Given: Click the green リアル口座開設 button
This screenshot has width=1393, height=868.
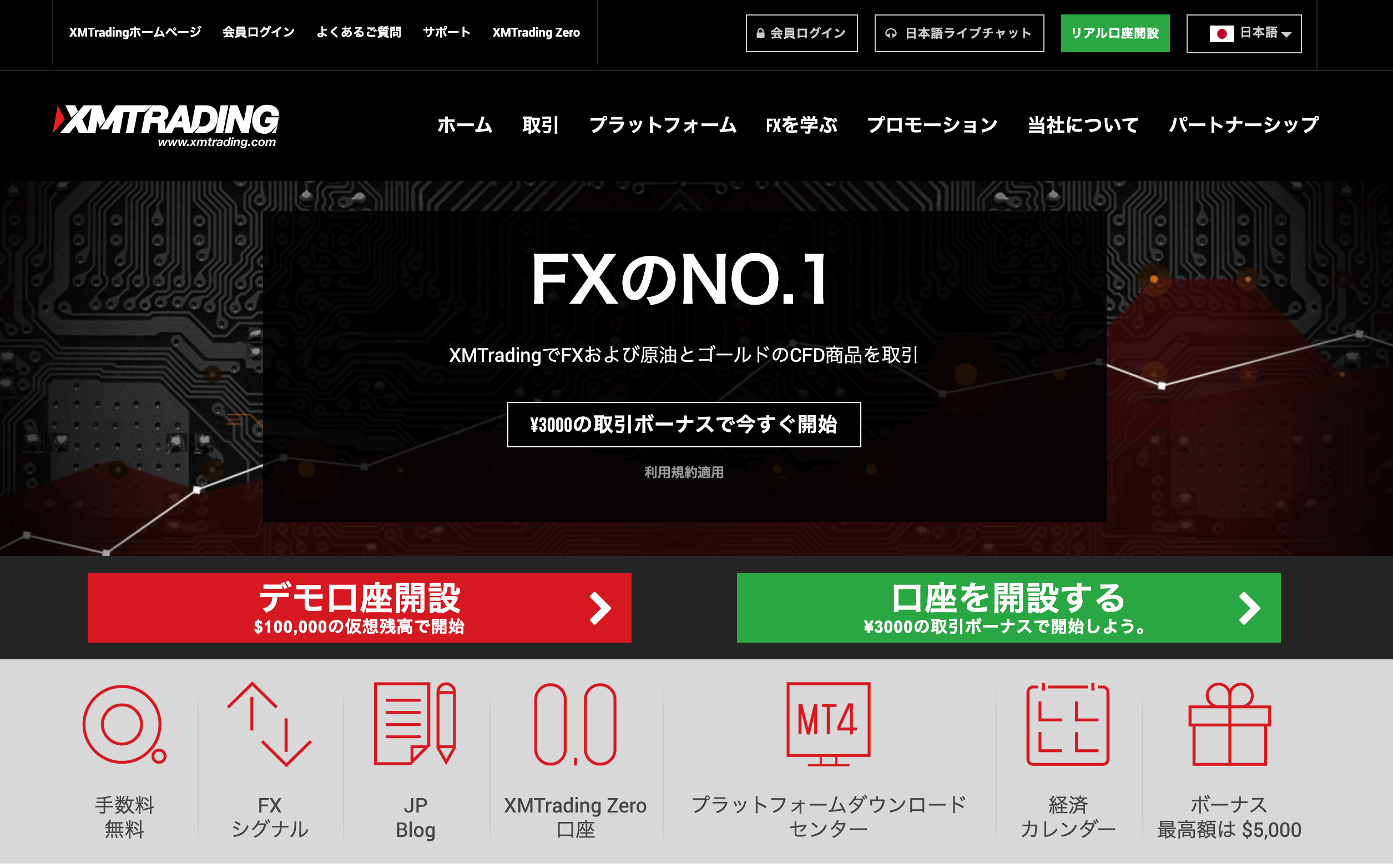Looking at the screenshot, I should [x=1114, y=33].
